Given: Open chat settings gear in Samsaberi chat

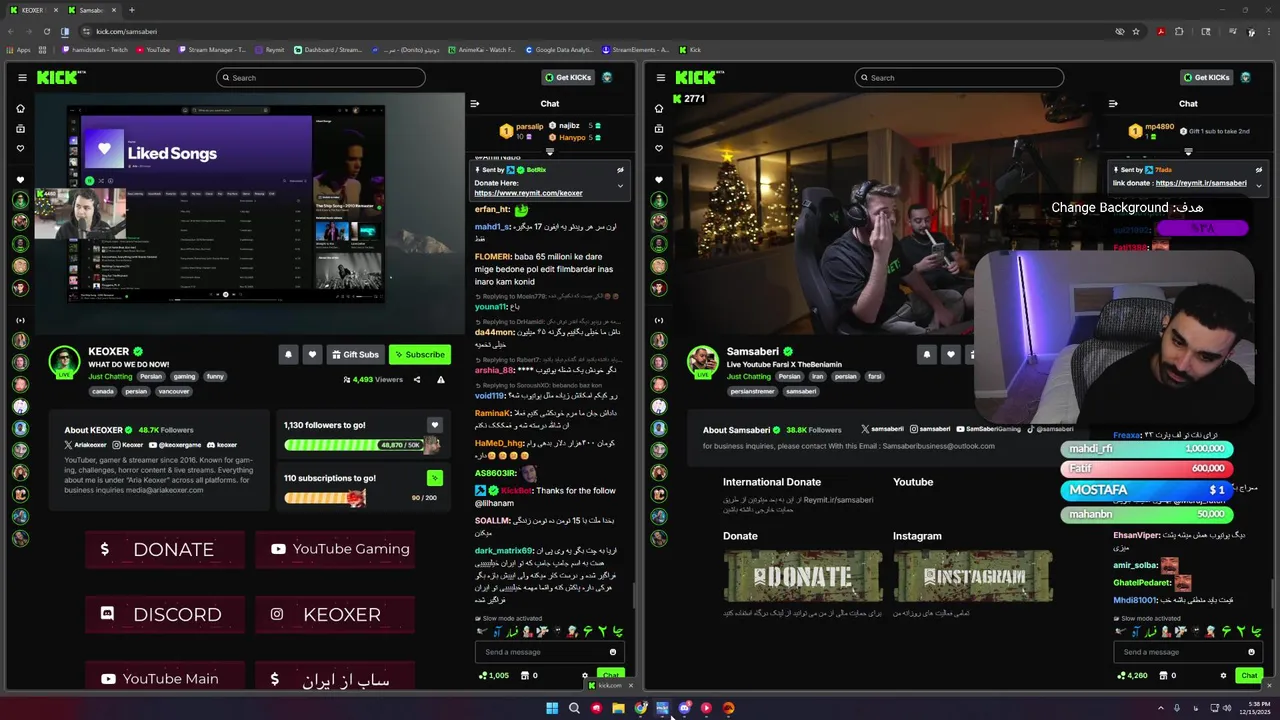Looking at the screenshot, I should [x=1223, y=675].
